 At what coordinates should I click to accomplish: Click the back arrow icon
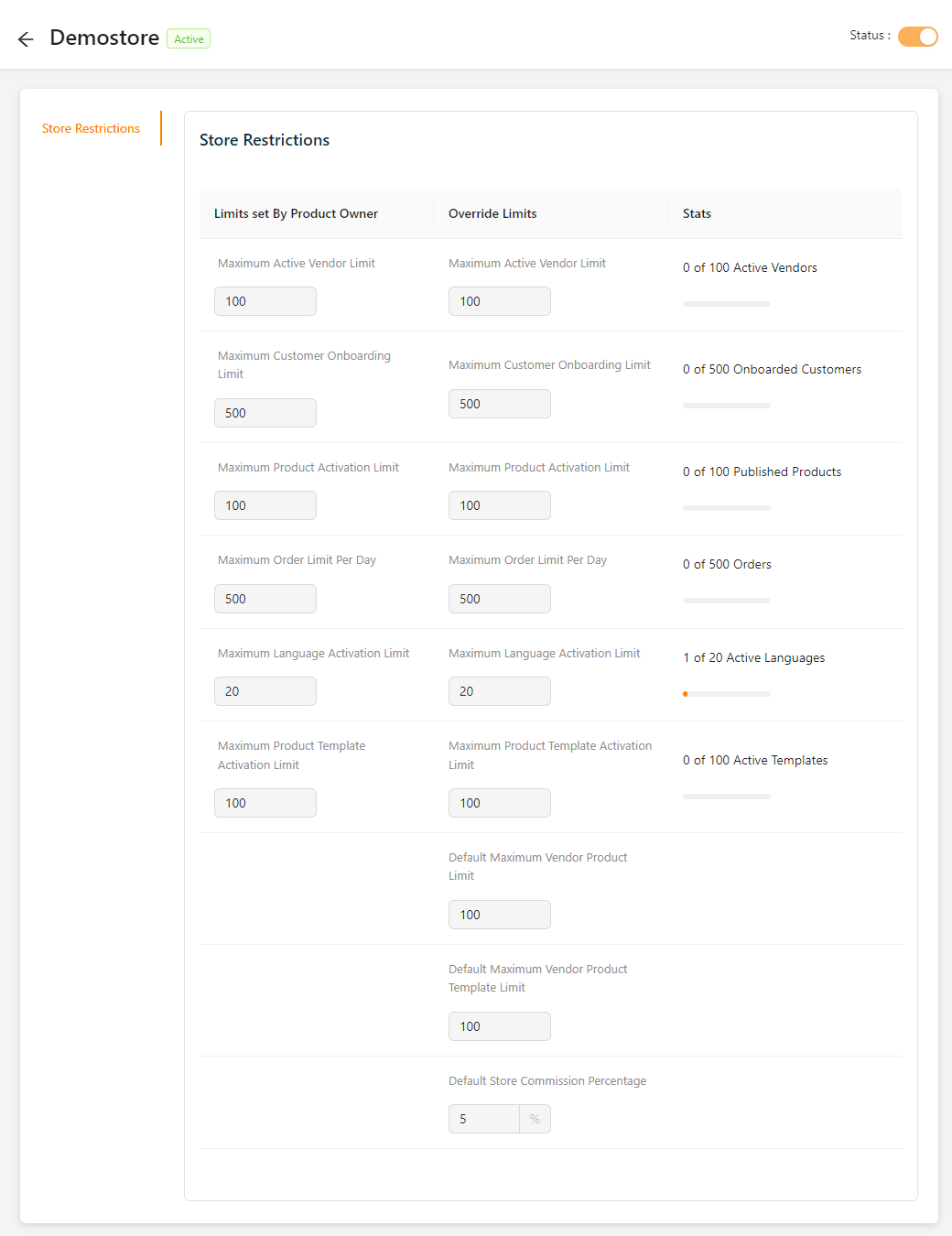pyautogui.click(x=26, y=38)
